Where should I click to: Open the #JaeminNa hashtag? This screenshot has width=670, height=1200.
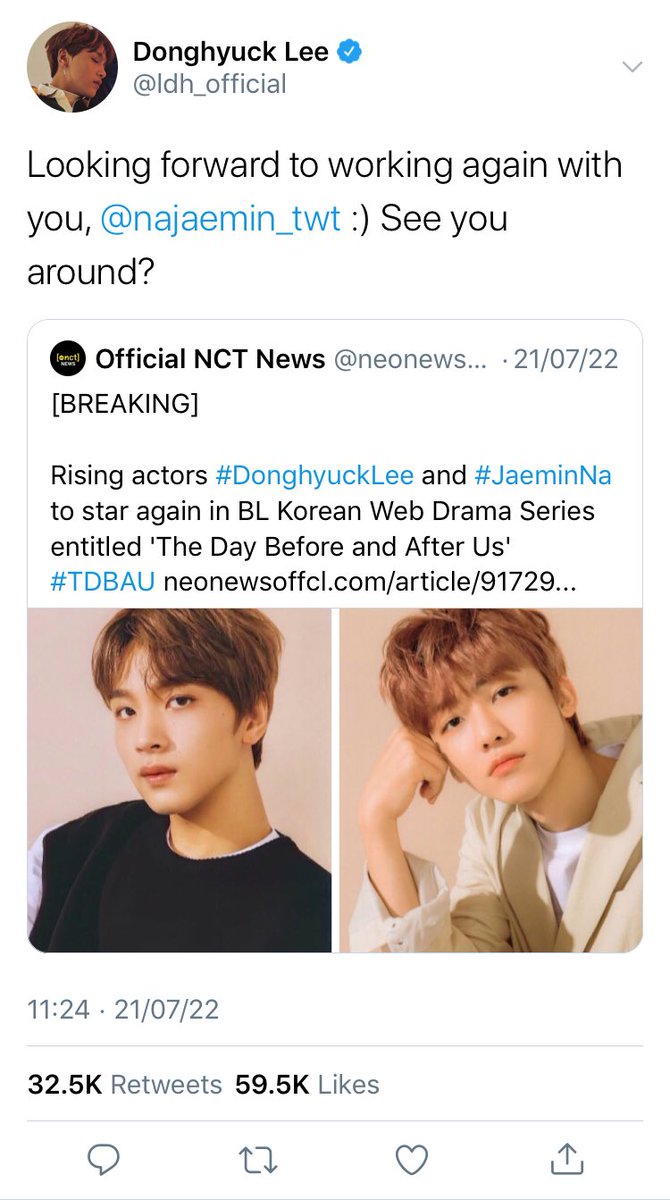pos(543,475)
